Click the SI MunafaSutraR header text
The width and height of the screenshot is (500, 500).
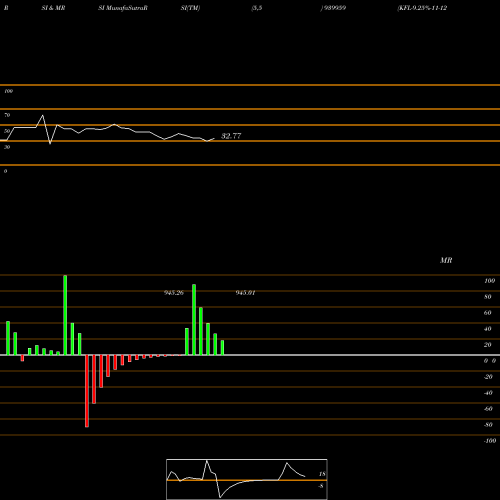123,8
